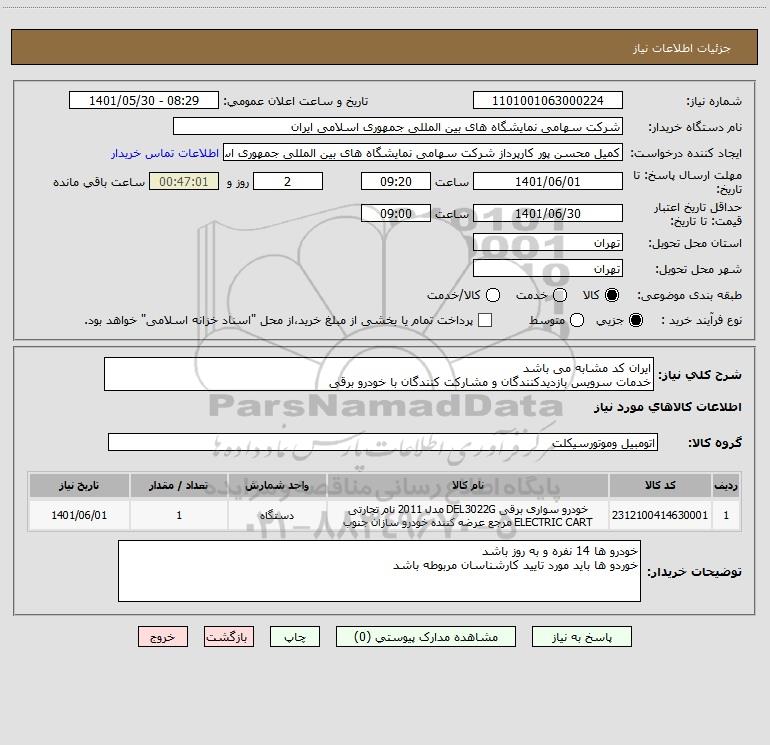770x745 pixels.
Task: Click the پاسخ به نیاز button
Action: [582, 637]
